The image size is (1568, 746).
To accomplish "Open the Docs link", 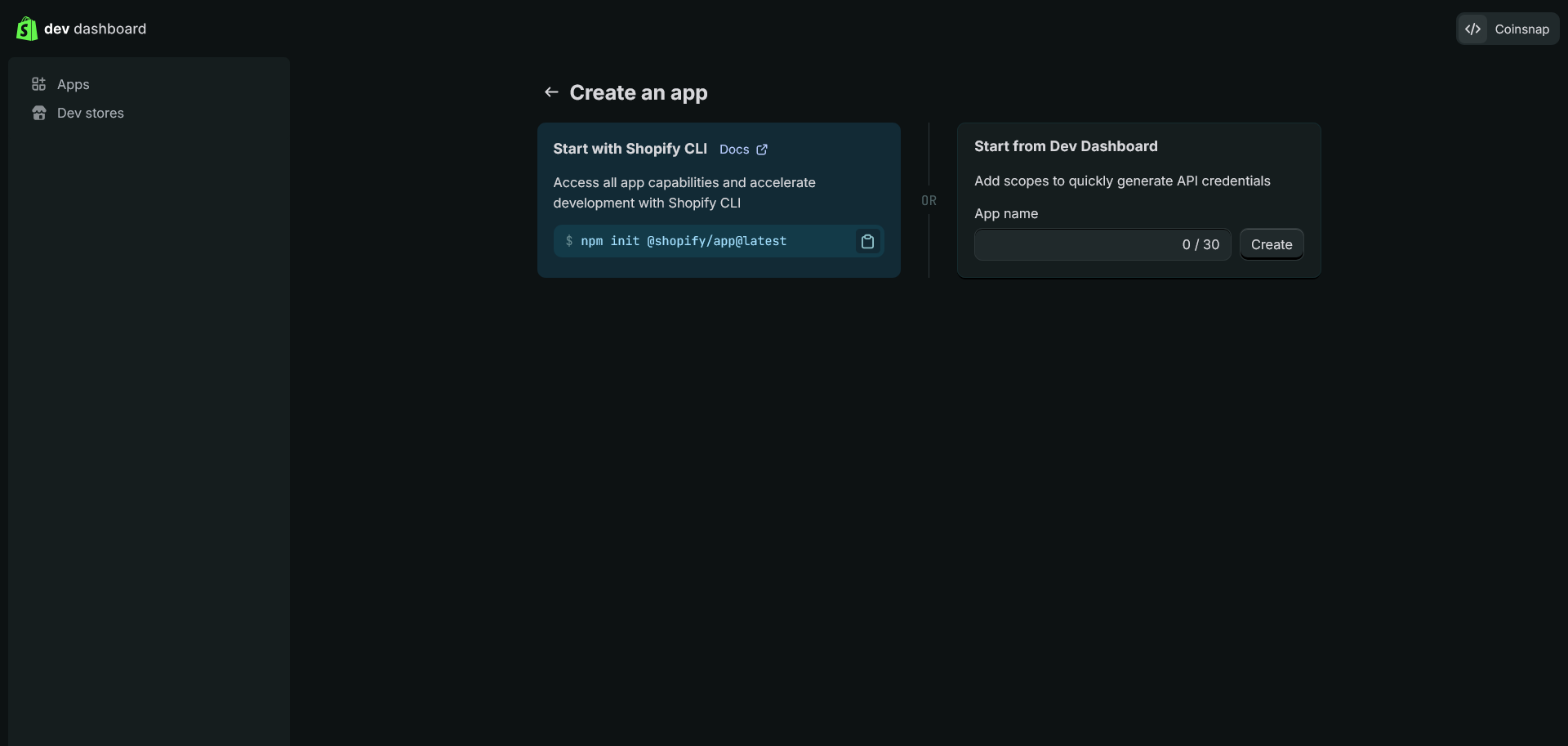I will (734, 150).
